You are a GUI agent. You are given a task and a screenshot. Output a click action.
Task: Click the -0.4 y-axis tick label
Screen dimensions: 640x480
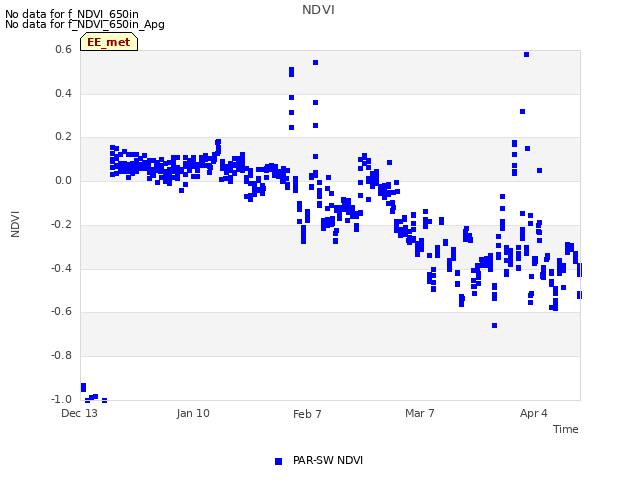pos(61,268)
